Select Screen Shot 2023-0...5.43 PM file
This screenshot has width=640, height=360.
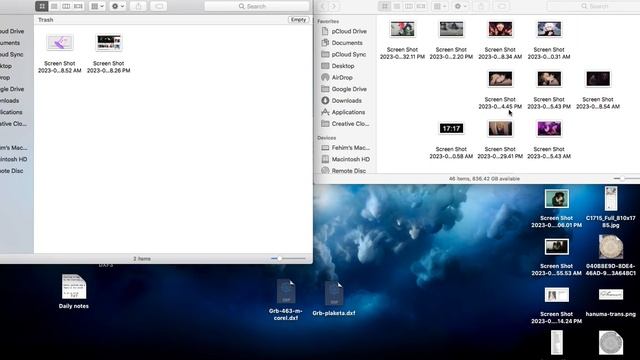549,90
